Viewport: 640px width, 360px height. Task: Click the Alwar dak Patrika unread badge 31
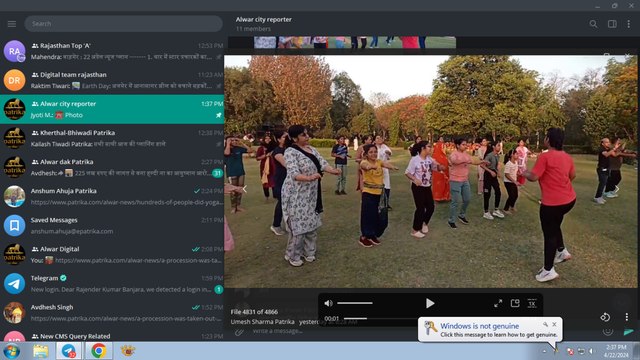(218, 173)
